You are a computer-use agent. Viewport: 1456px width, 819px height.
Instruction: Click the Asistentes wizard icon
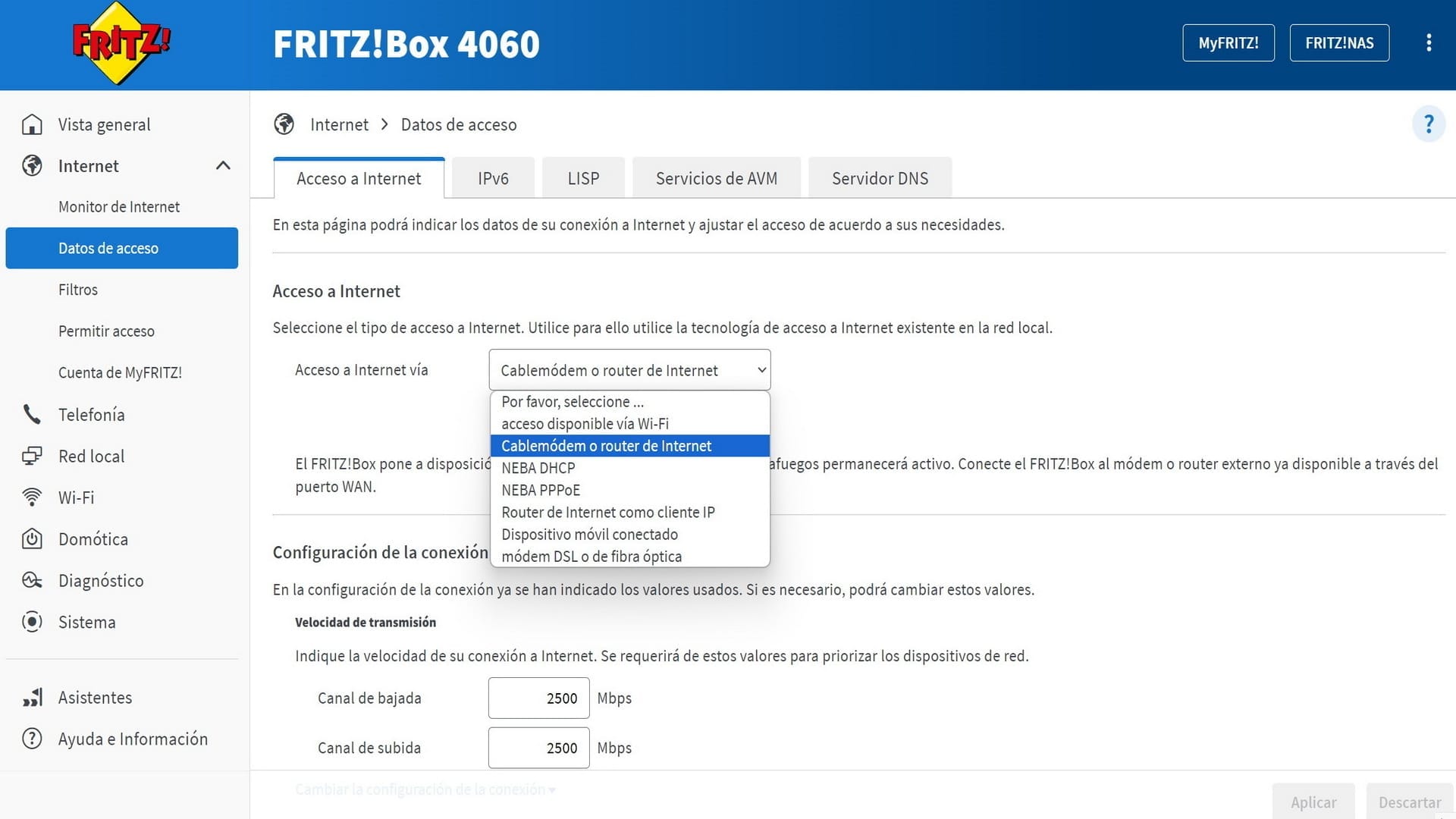[32, 698]
